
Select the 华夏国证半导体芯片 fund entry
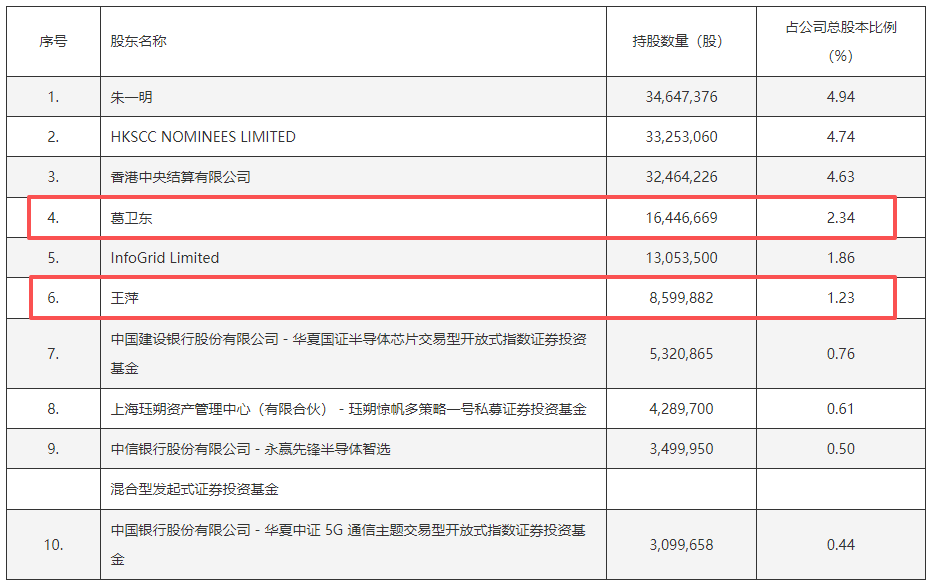coord(349,353)
